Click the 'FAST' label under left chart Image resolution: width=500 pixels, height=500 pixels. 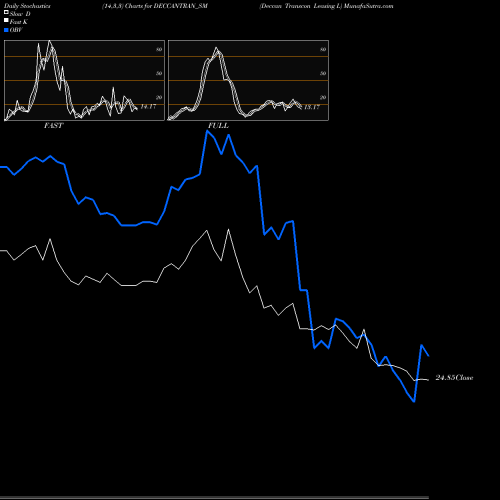tap(53, 126)
